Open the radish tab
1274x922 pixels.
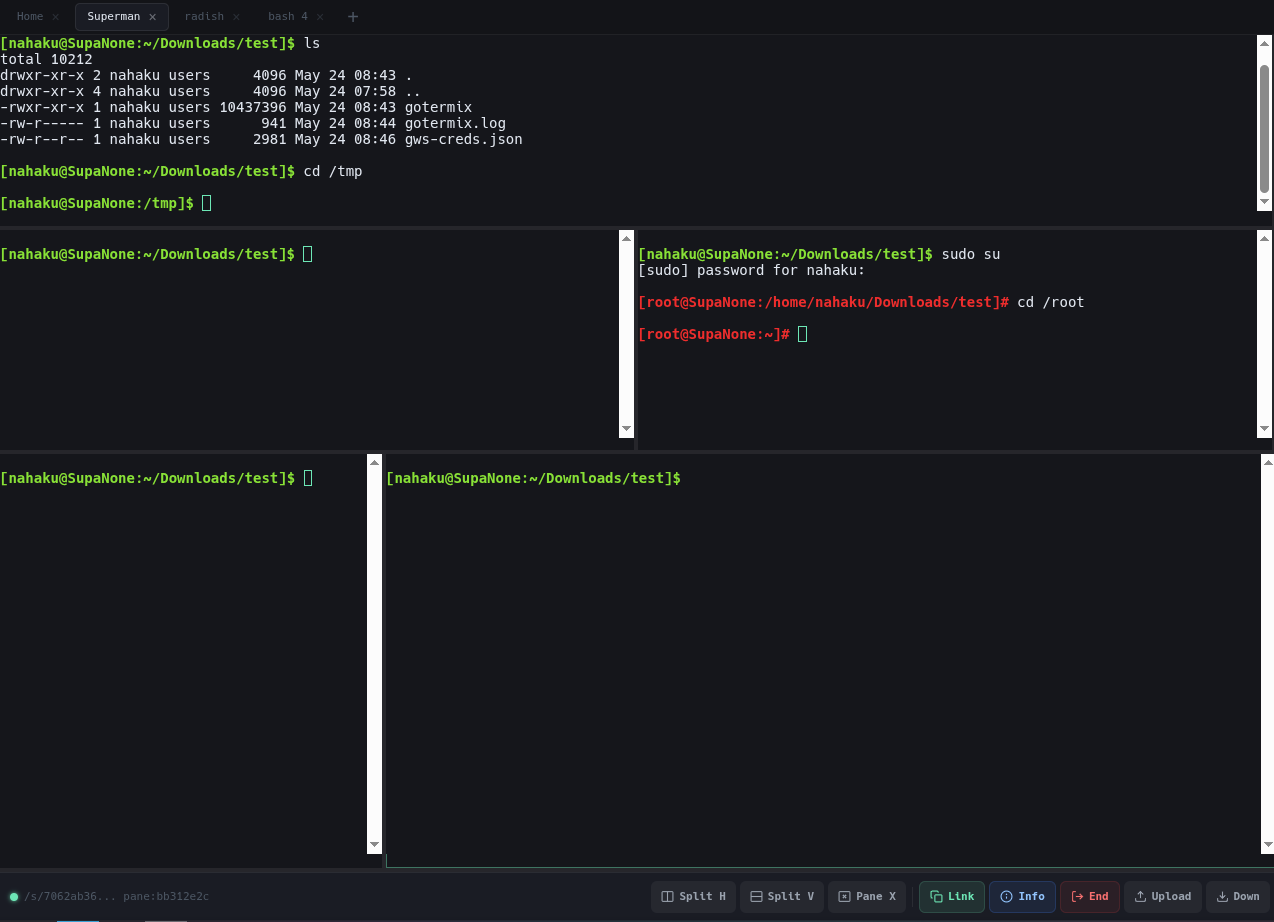(x=204, y=16)
